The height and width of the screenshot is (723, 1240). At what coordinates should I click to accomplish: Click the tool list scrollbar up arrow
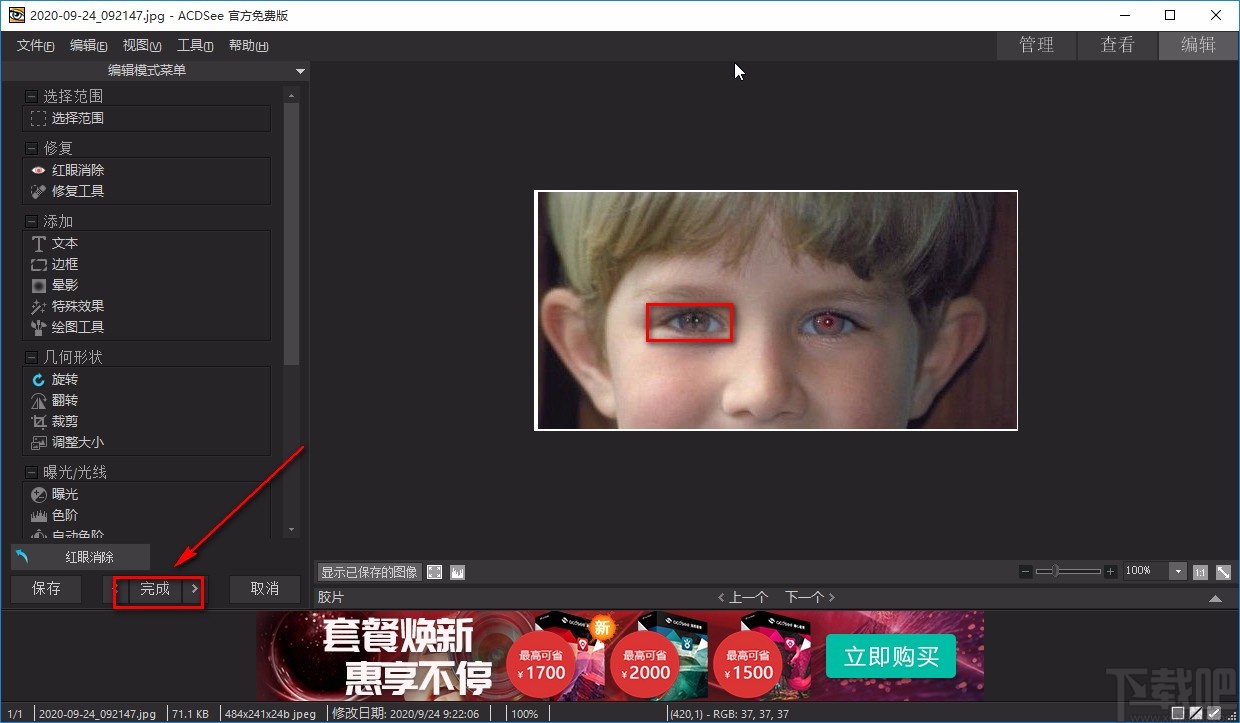point(292,96)
